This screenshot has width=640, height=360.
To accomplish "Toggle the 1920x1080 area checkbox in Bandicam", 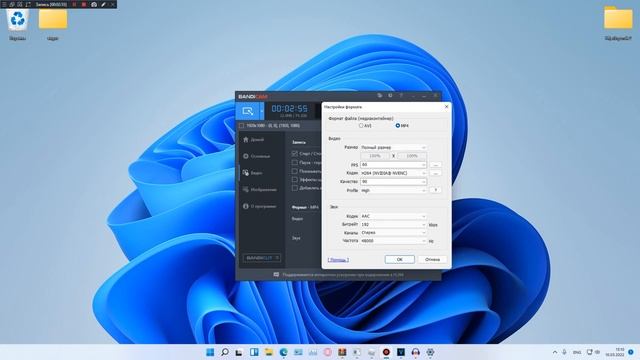I will 242,126.
